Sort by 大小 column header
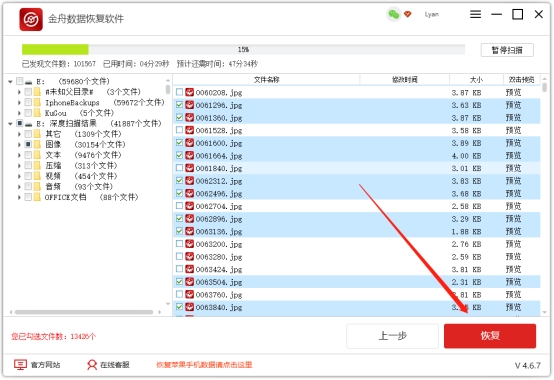Screen dimensions: 554x380 click(x=476, y=80)
